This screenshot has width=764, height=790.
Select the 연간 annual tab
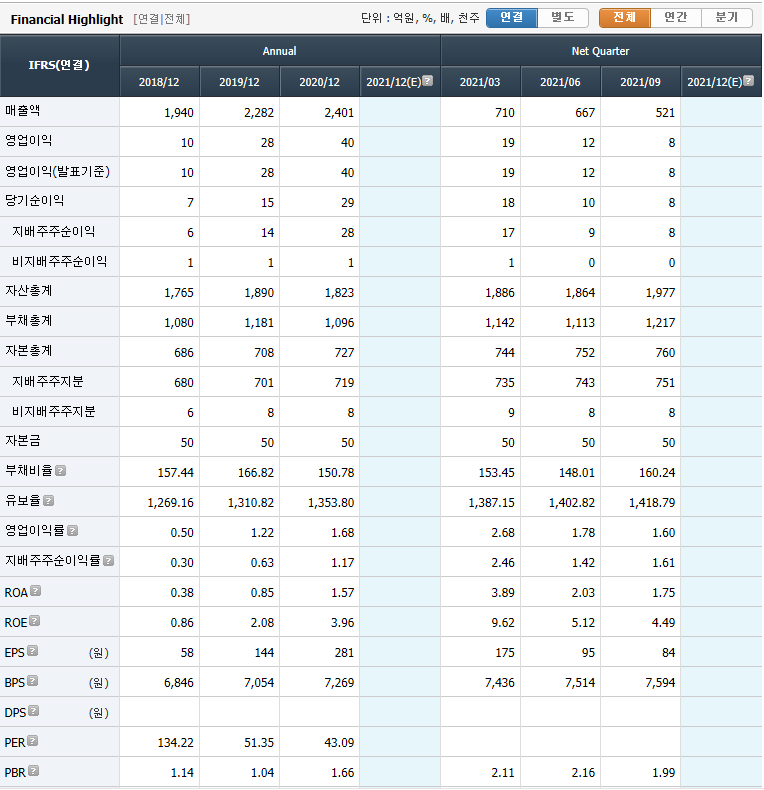point(676,18)
